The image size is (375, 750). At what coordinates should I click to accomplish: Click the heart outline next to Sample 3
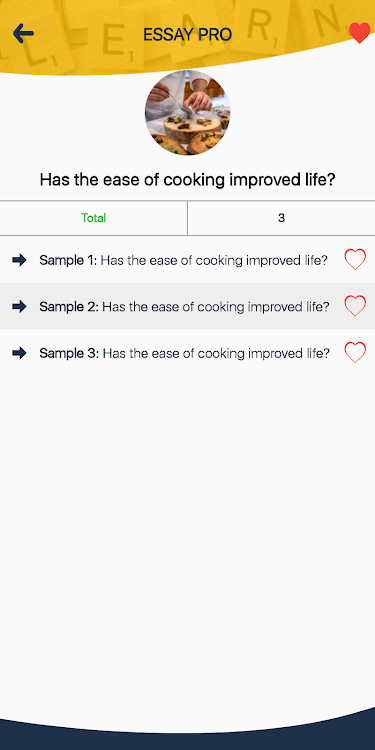click(x=355, y=353)
